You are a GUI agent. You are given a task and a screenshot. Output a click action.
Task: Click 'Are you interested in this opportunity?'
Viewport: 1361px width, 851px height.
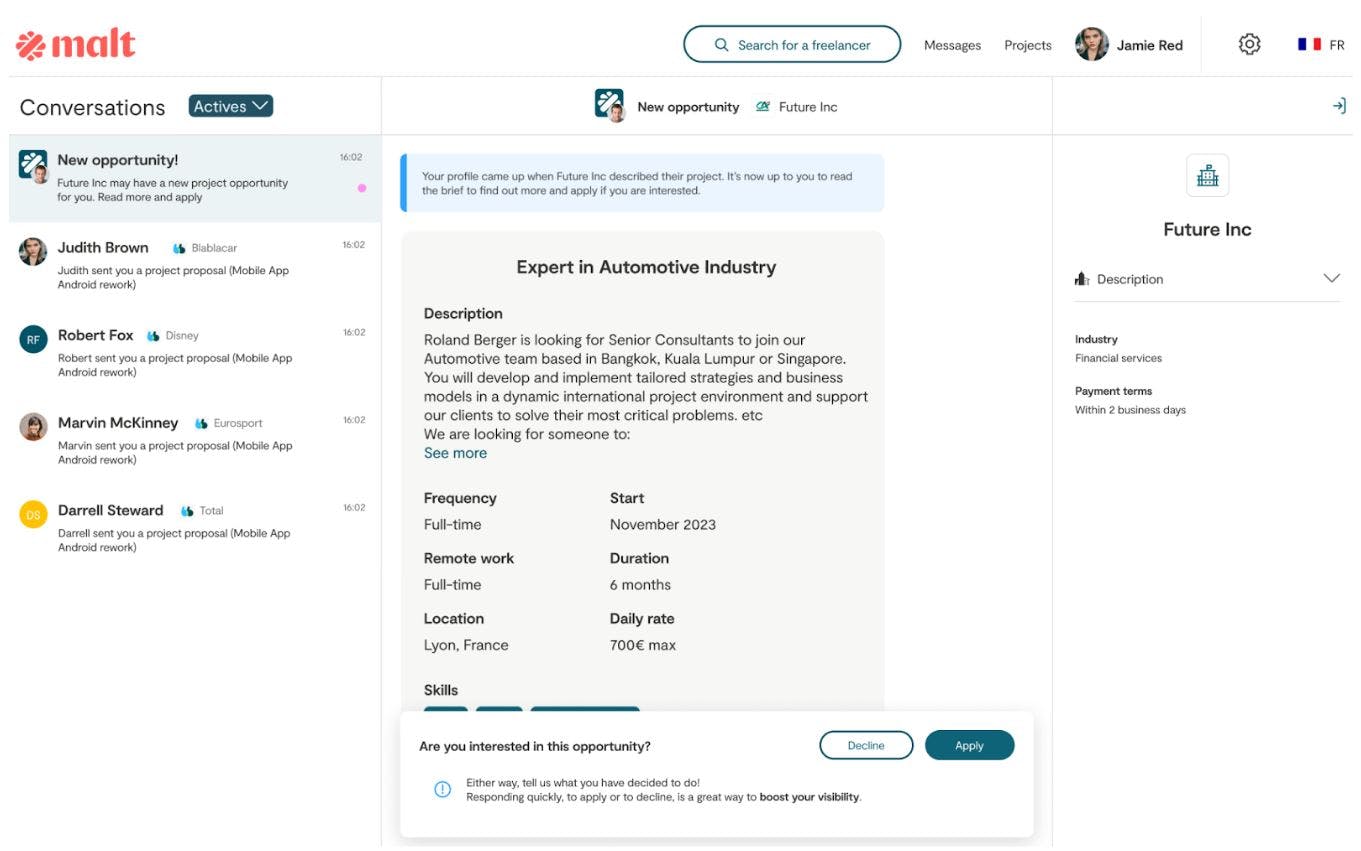point(535,746)
